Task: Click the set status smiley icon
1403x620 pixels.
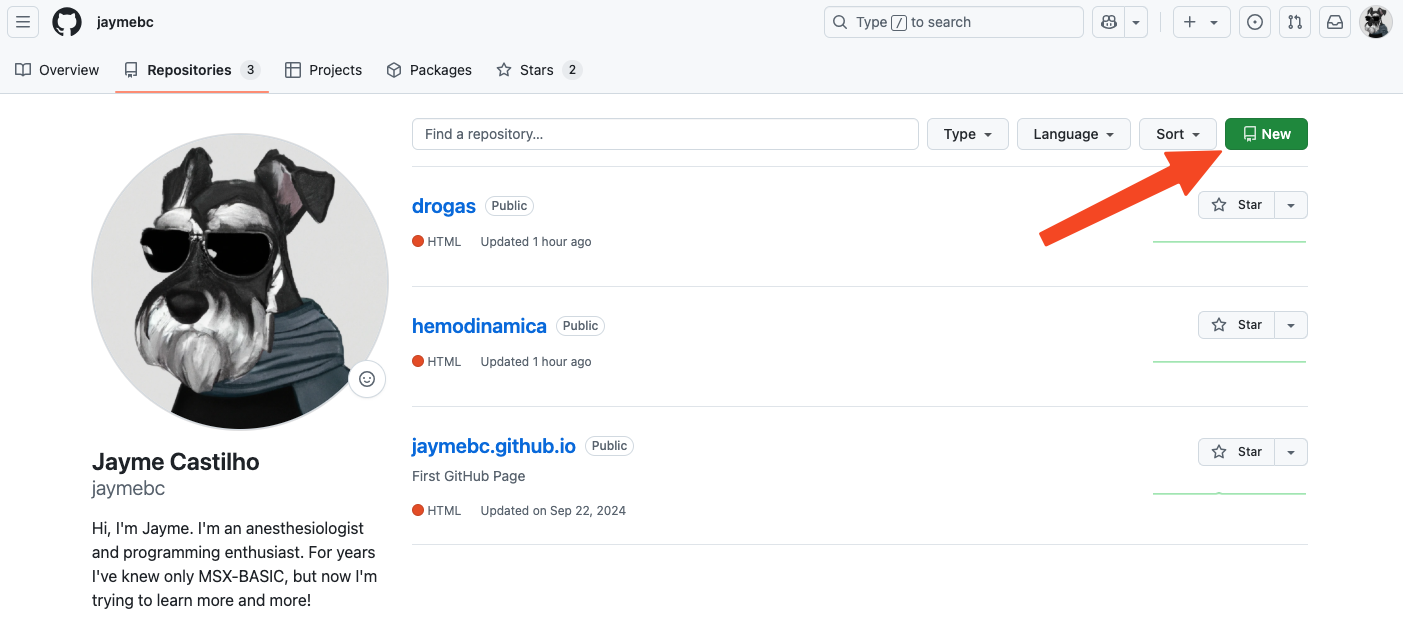Action: tap(367, 379)
